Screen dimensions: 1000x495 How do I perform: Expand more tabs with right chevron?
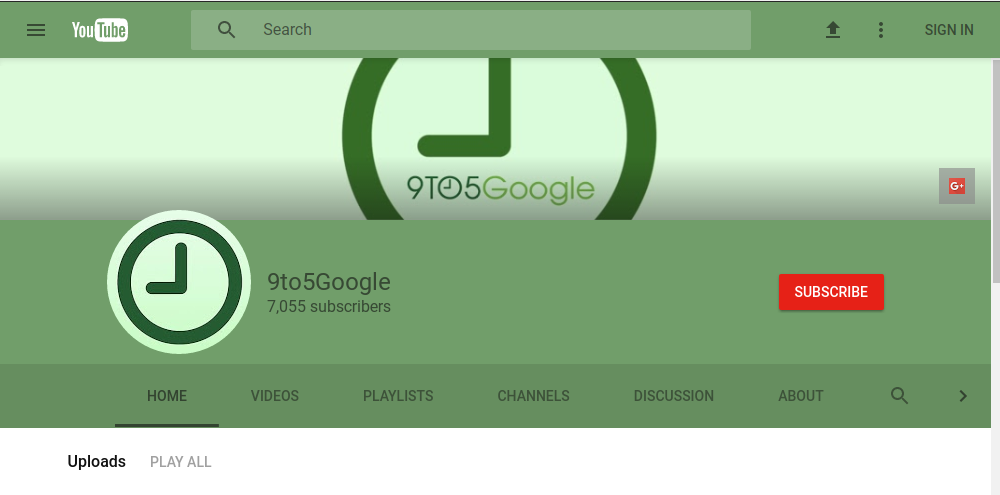click(963, 396)
